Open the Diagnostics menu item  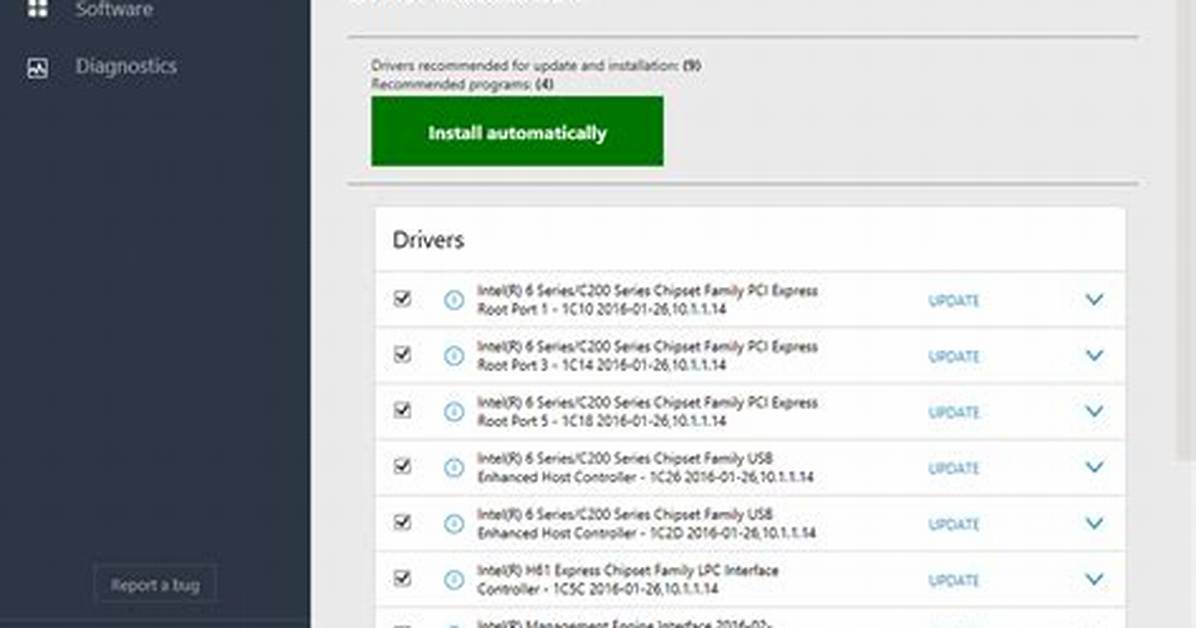pos(126,66)
